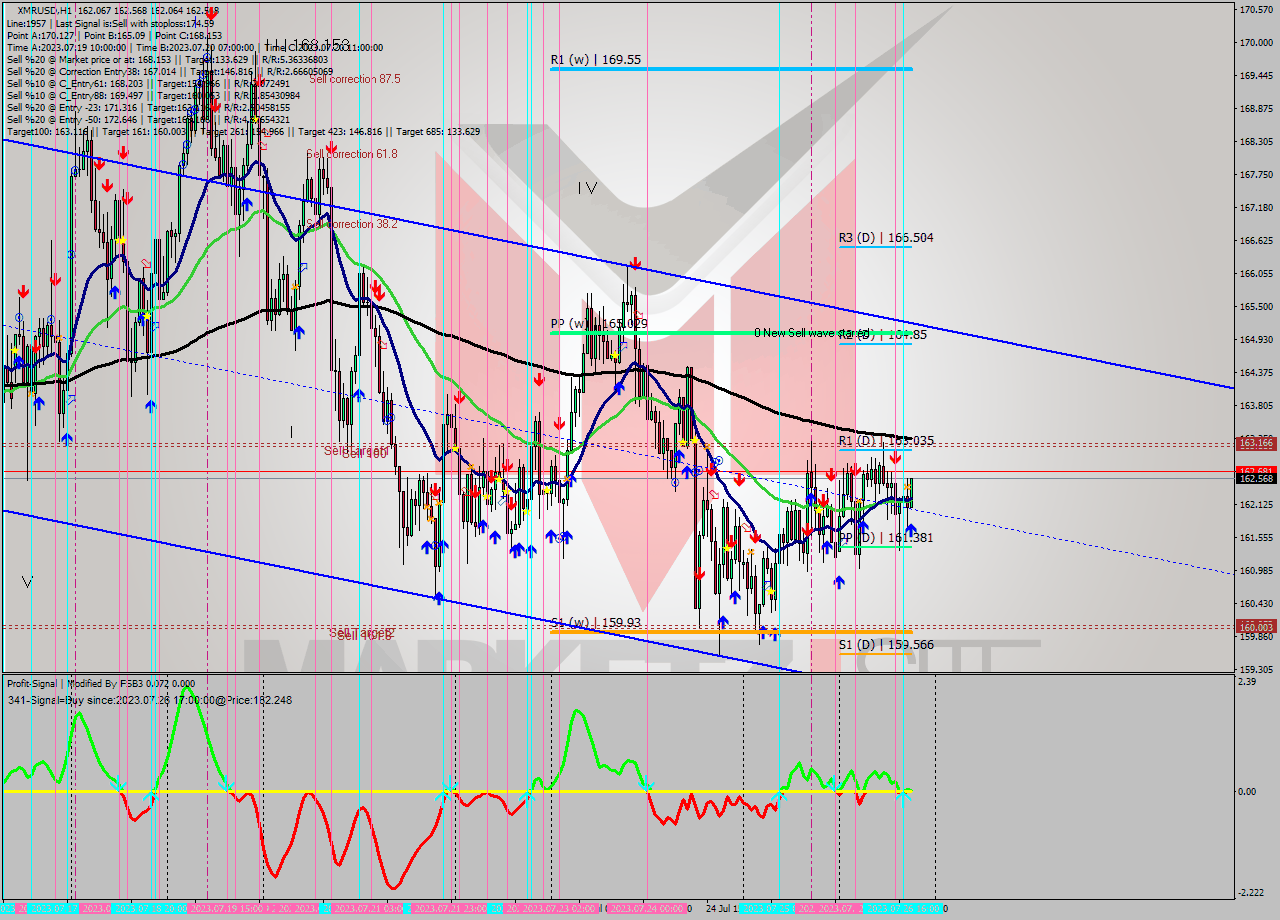Click the red 160.003 price level tag

tap(1256, 627)
